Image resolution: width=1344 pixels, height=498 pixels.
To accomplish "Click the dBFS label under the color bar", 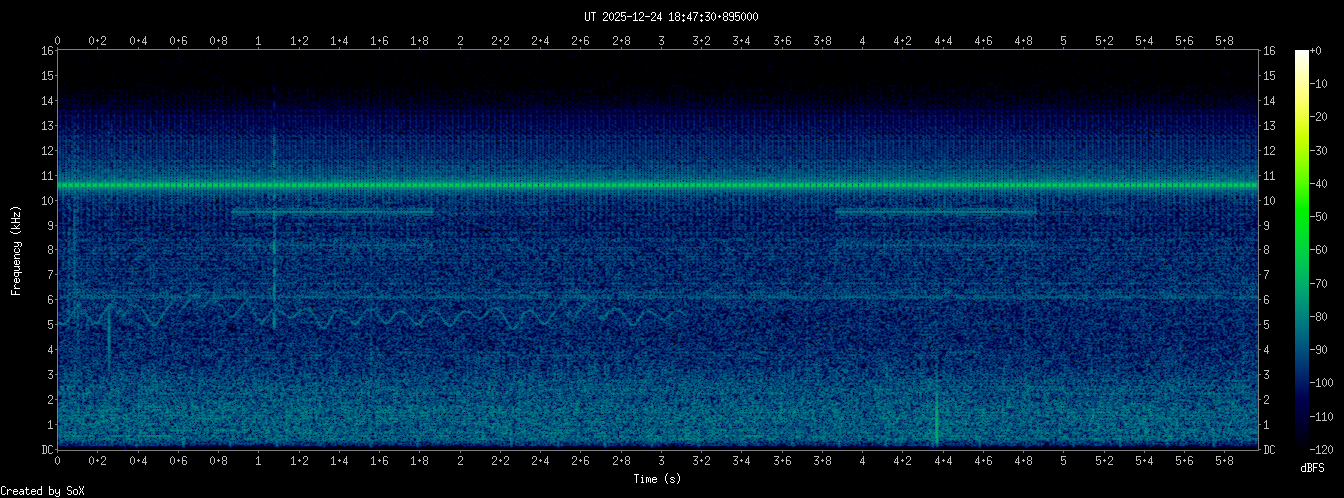I will [1313, 467].
